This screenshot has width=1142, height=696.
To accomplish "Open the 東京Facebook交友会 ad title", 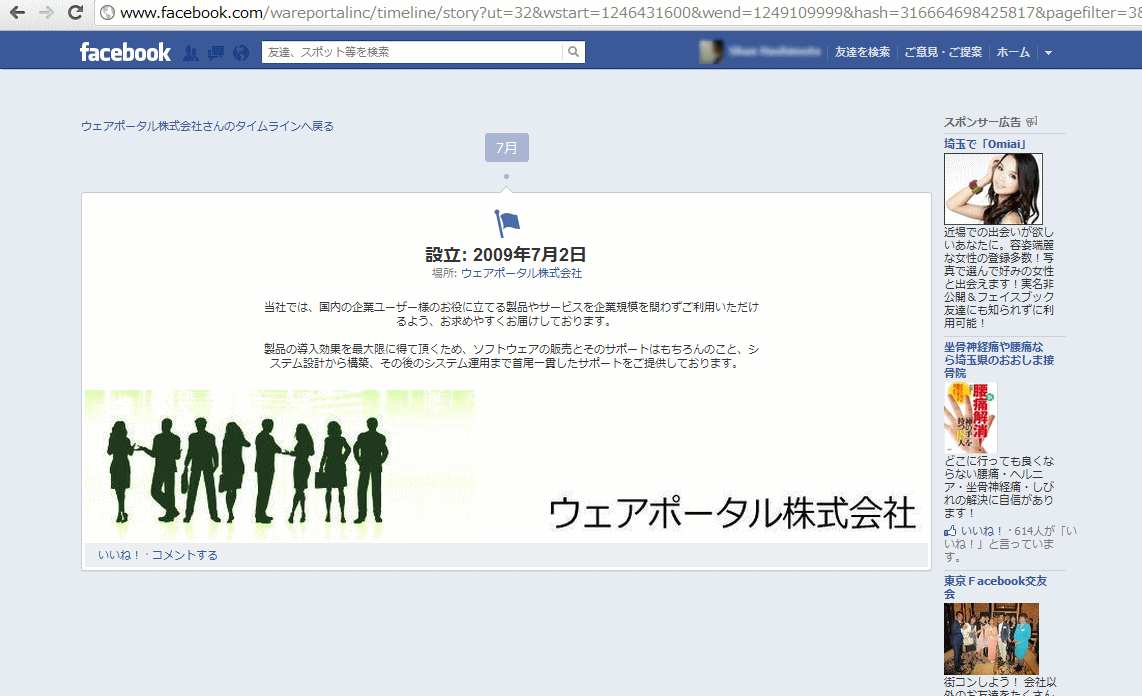I will coord(996,587).
